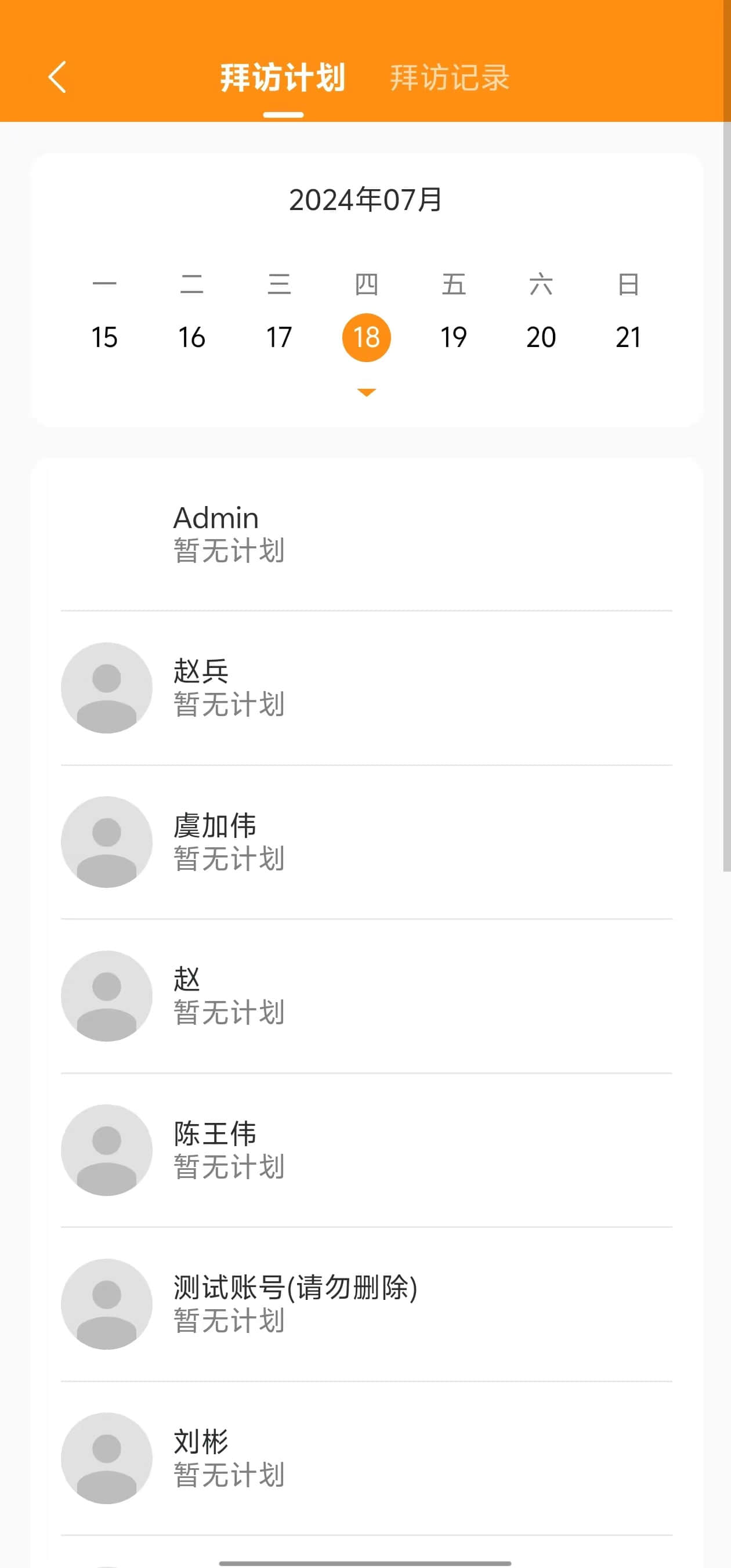The image size is (731, 1568).
Task: Open the Admin plan entry
Action: tap(365, 534)
